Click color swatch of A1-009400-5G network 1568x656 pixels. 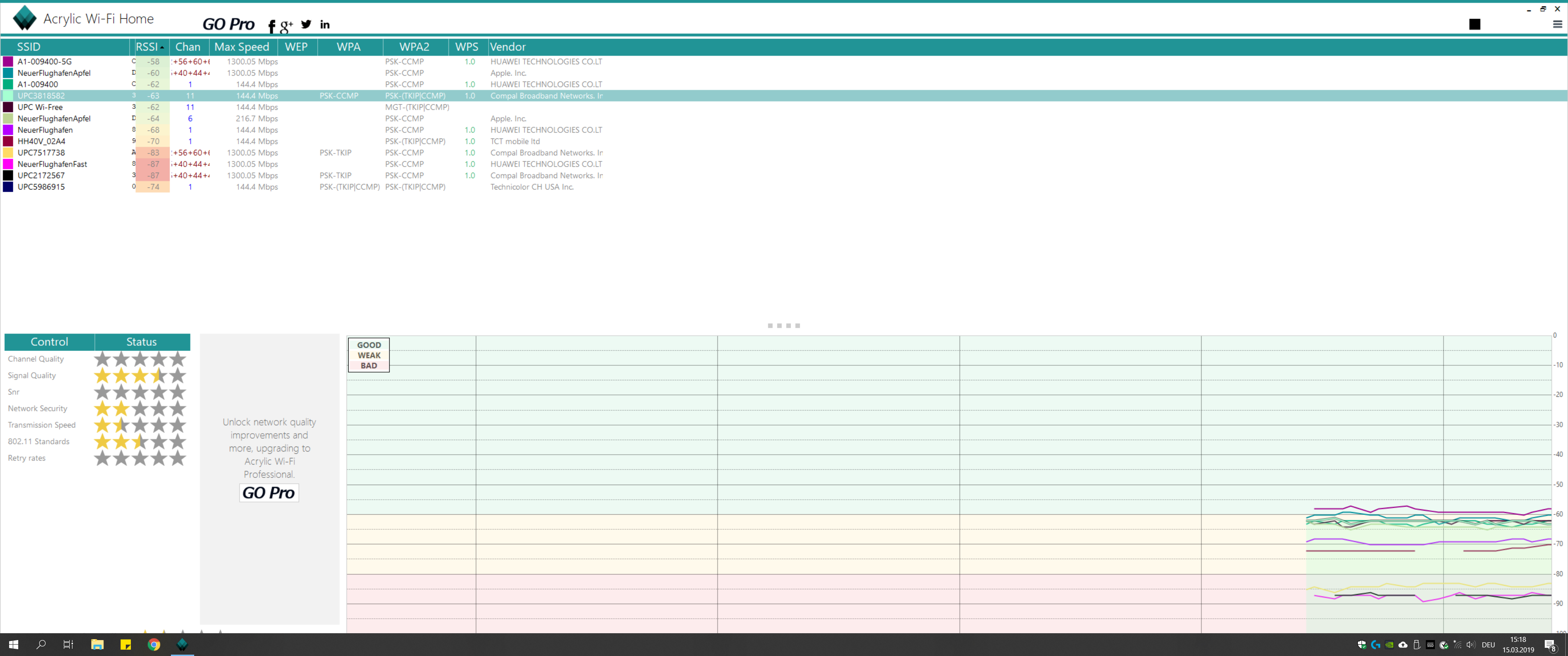tap(8, 61)
